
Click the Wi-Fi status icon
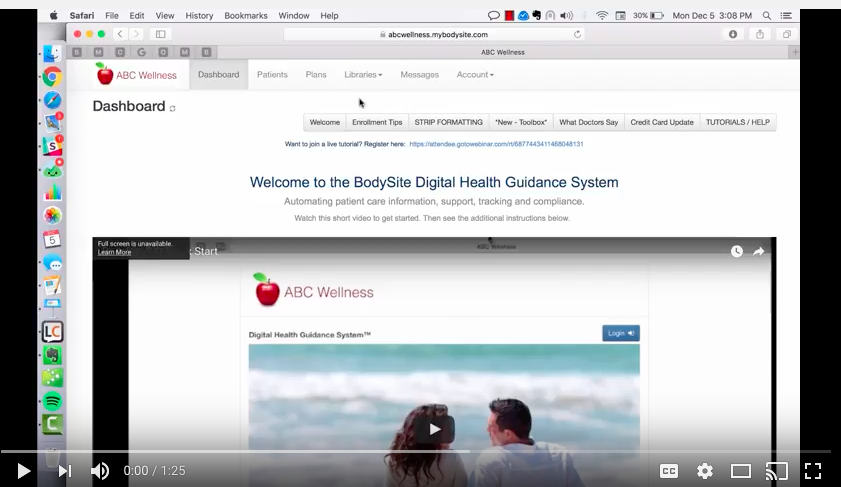click(x=602, y=16)
